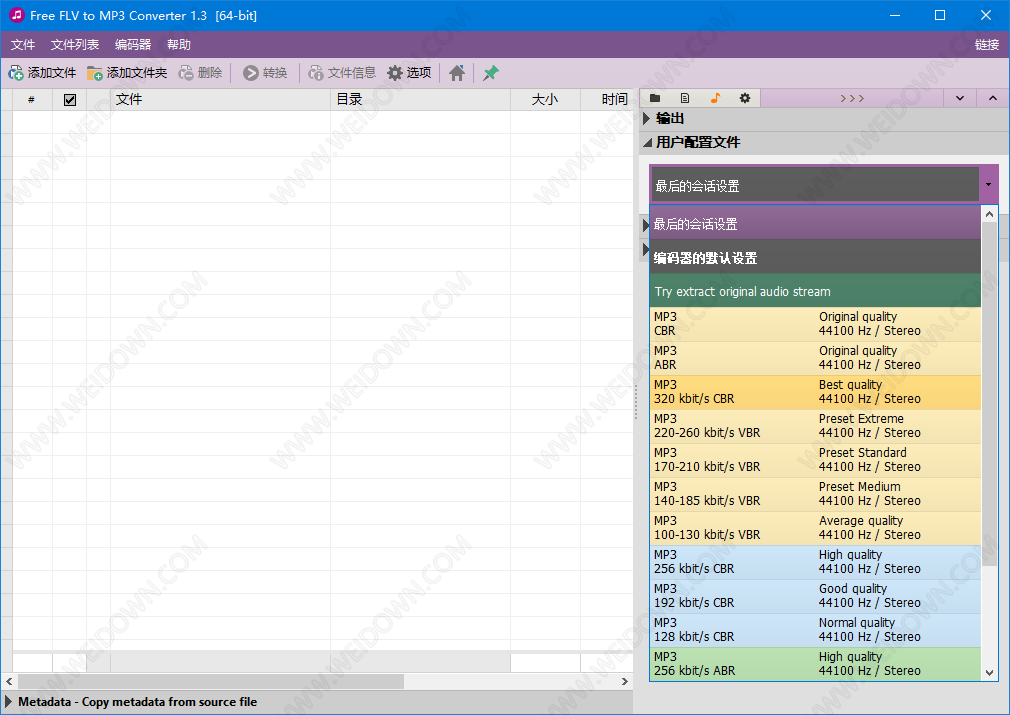
Task: Open Options (选项) gear in the toolbar
Action: coord(395,73)
